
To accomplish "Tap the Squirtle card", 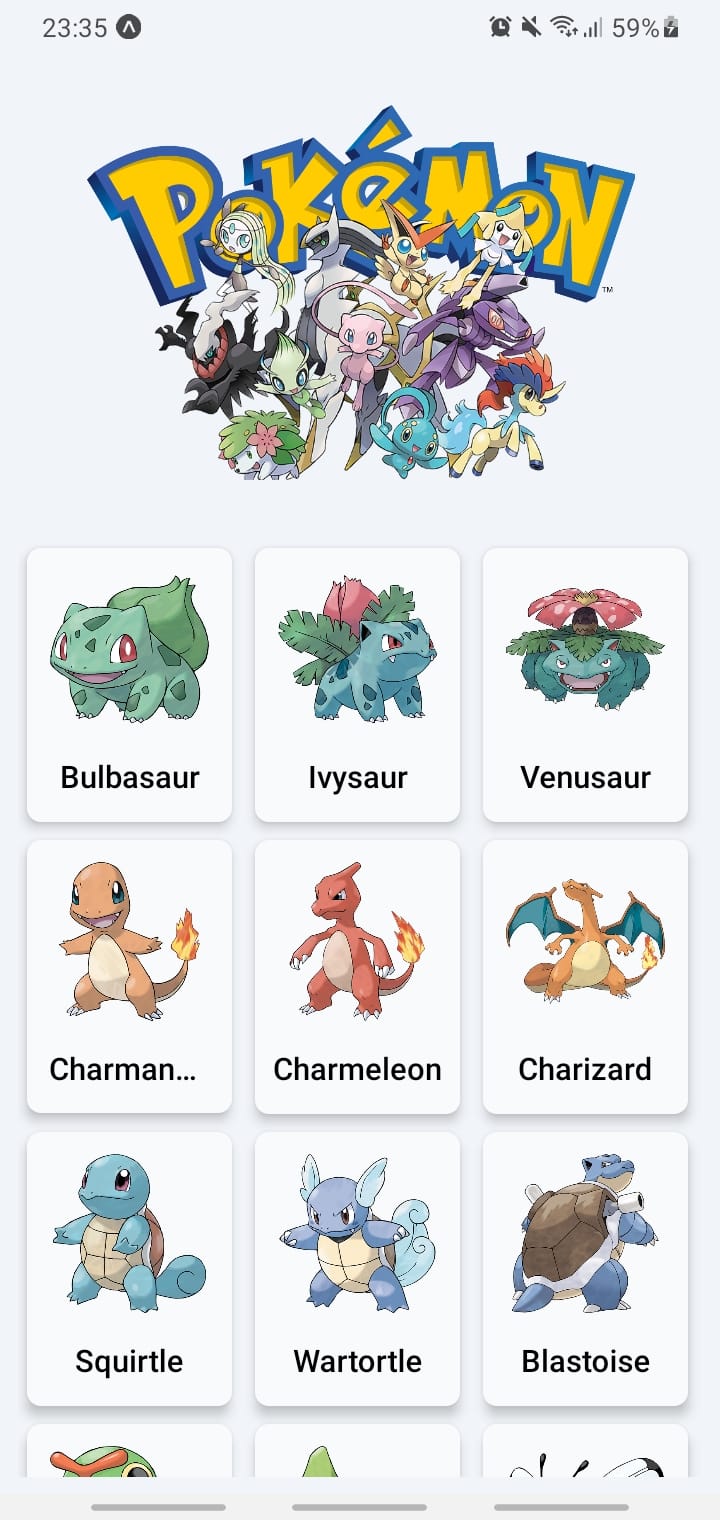I will click(129, 1269).
